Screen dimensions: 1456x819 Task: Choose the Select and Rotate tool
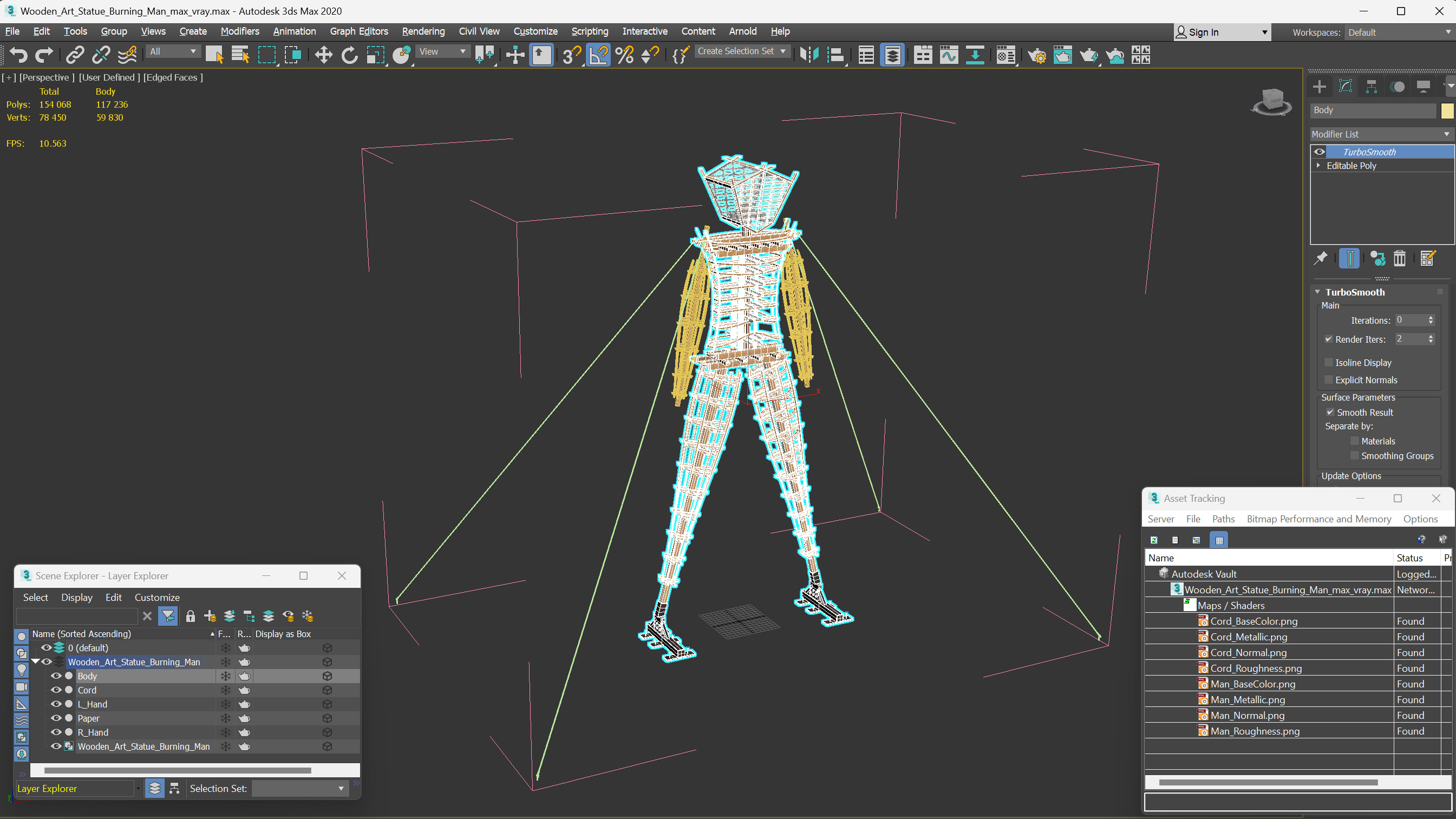349,55
